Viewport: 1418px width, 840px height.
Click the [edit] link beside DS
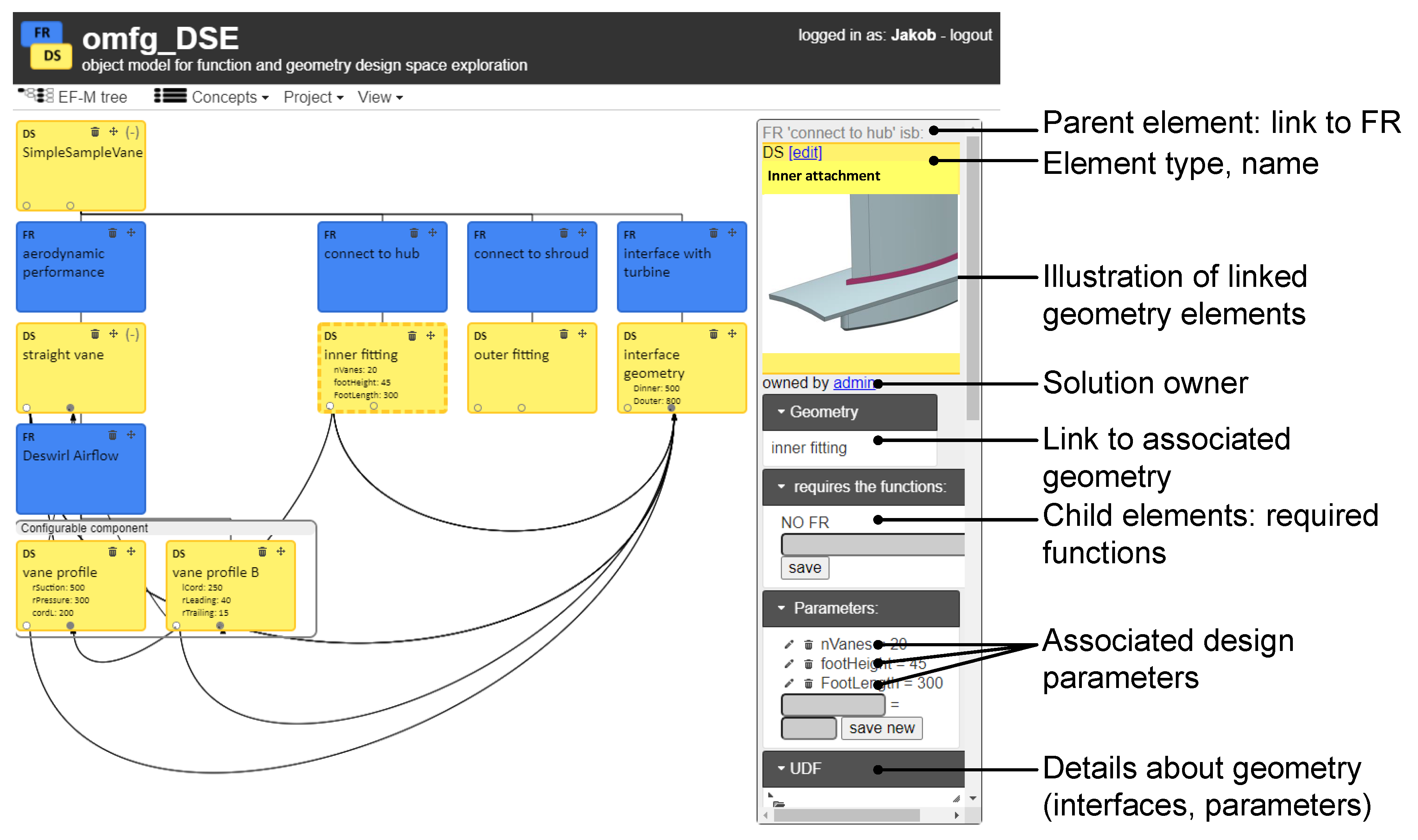point(805,152)
